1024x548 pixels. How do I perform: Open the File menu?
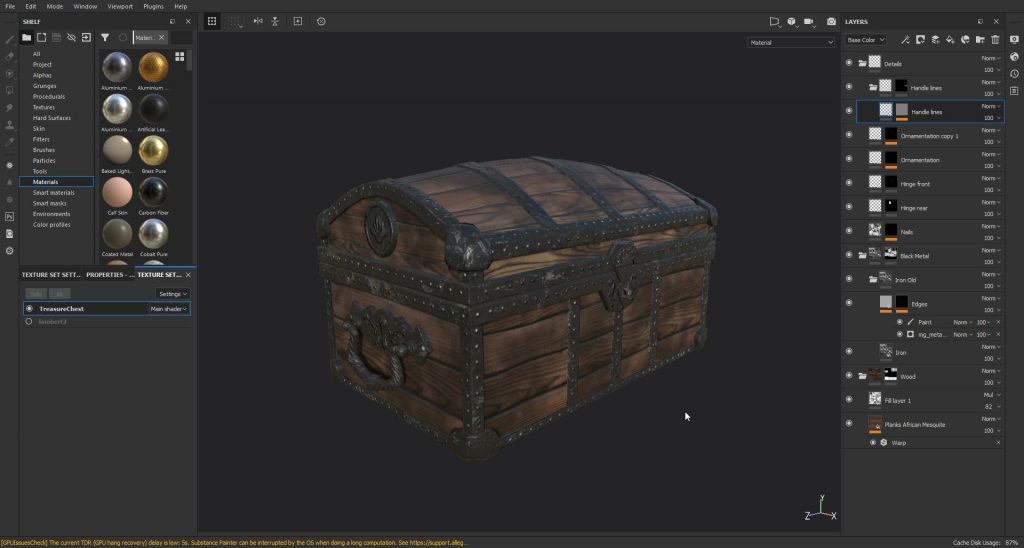coord(10,6)
